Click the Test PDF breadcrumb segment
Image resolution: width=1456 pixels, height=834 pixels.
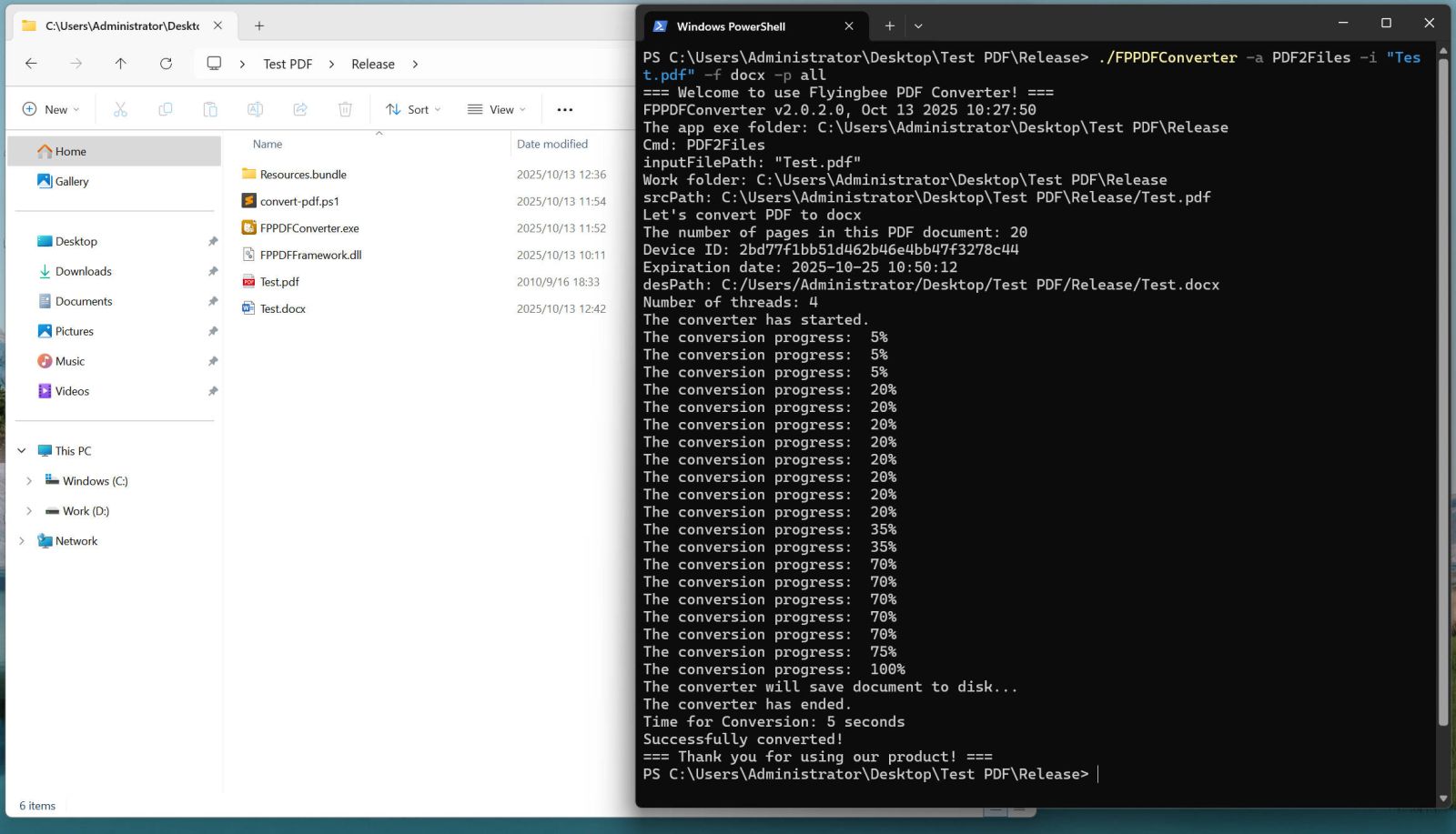click(x=288, y=64)
